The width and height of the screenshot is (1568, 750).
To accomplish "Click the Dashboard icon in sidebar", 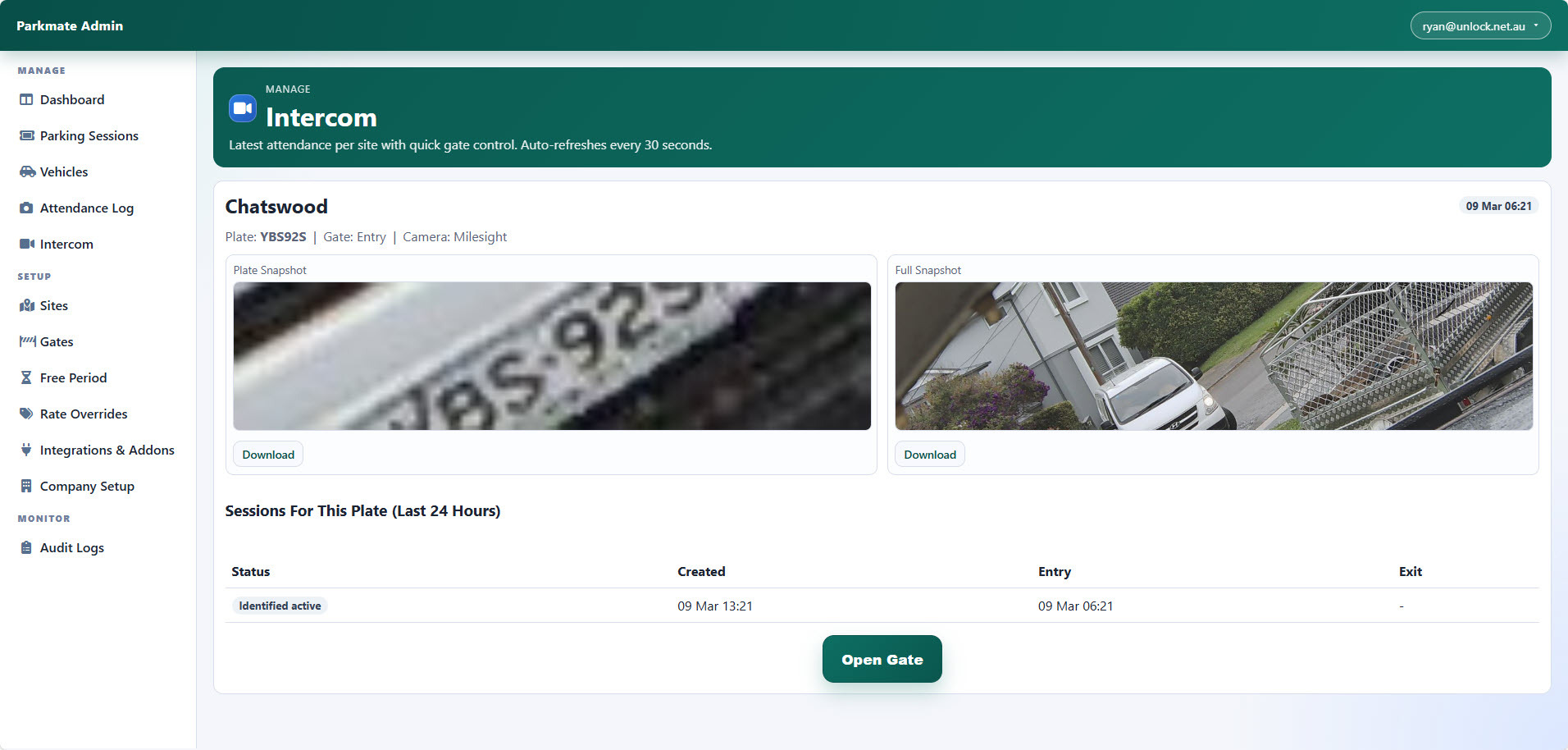I will (x=26, y=100).
